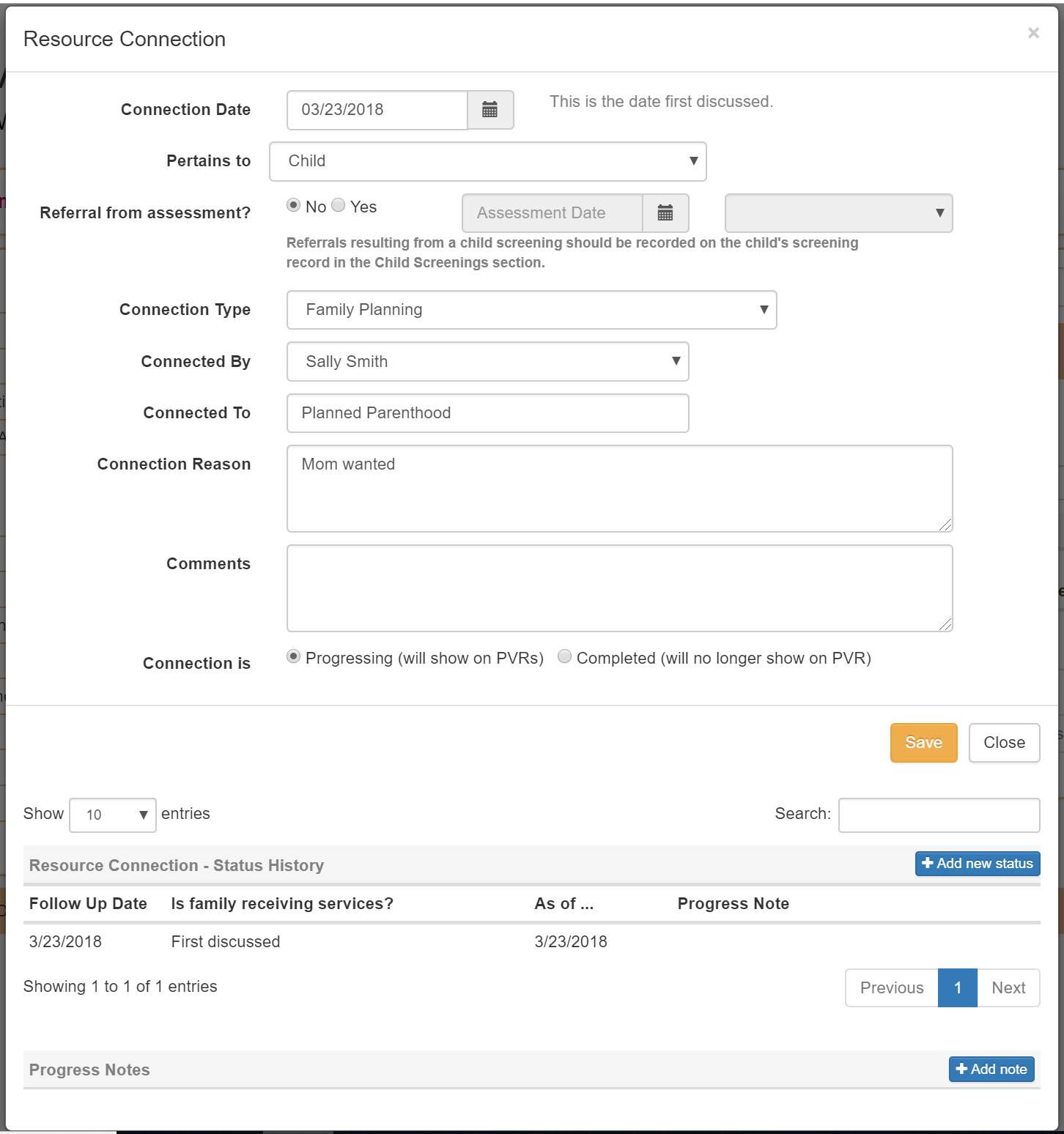
Task: Select Yes for referral from assessment
Action: (339, 205)
